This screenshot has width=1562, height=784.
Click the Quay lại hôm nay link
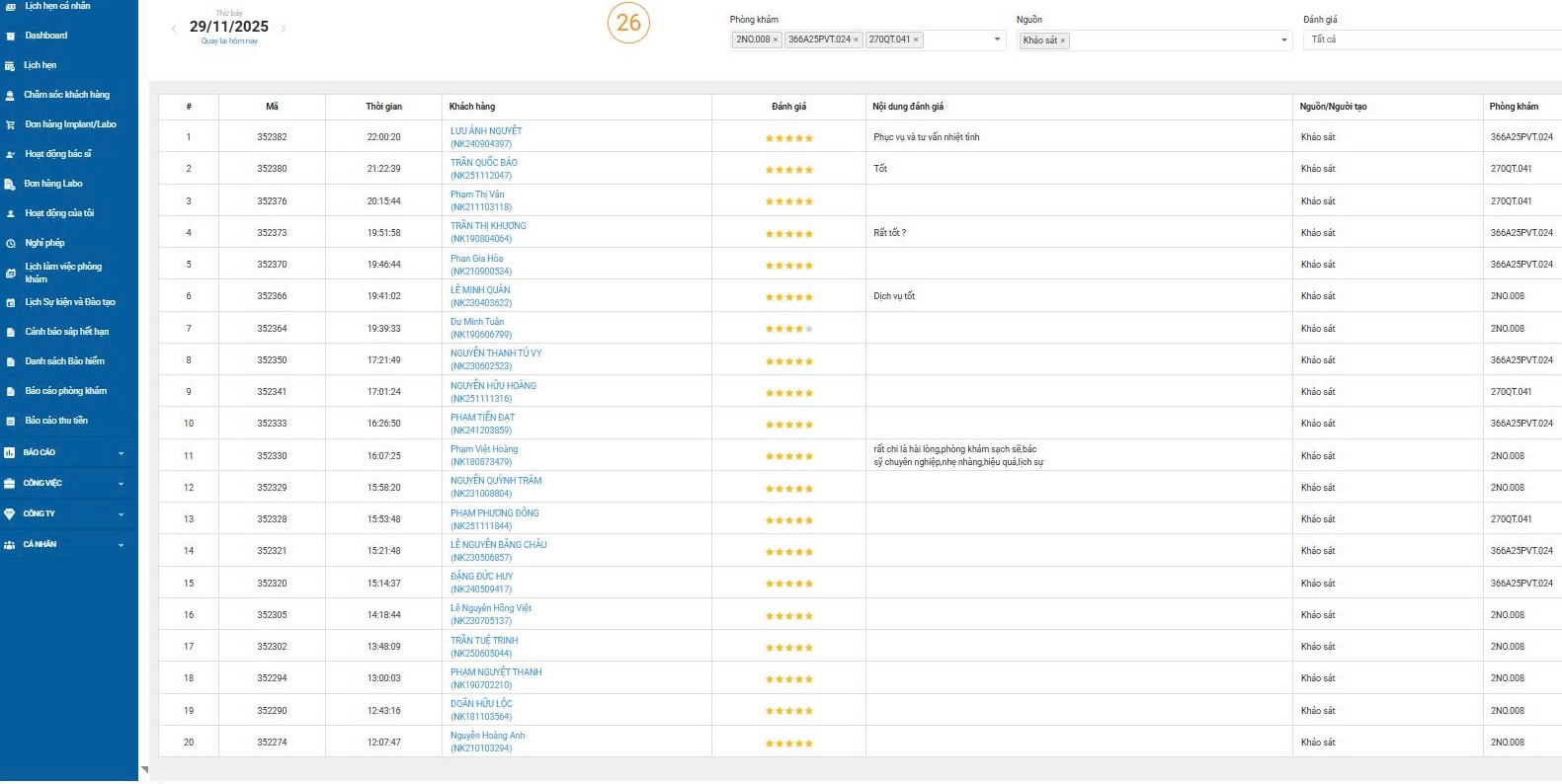click(229, 41)
